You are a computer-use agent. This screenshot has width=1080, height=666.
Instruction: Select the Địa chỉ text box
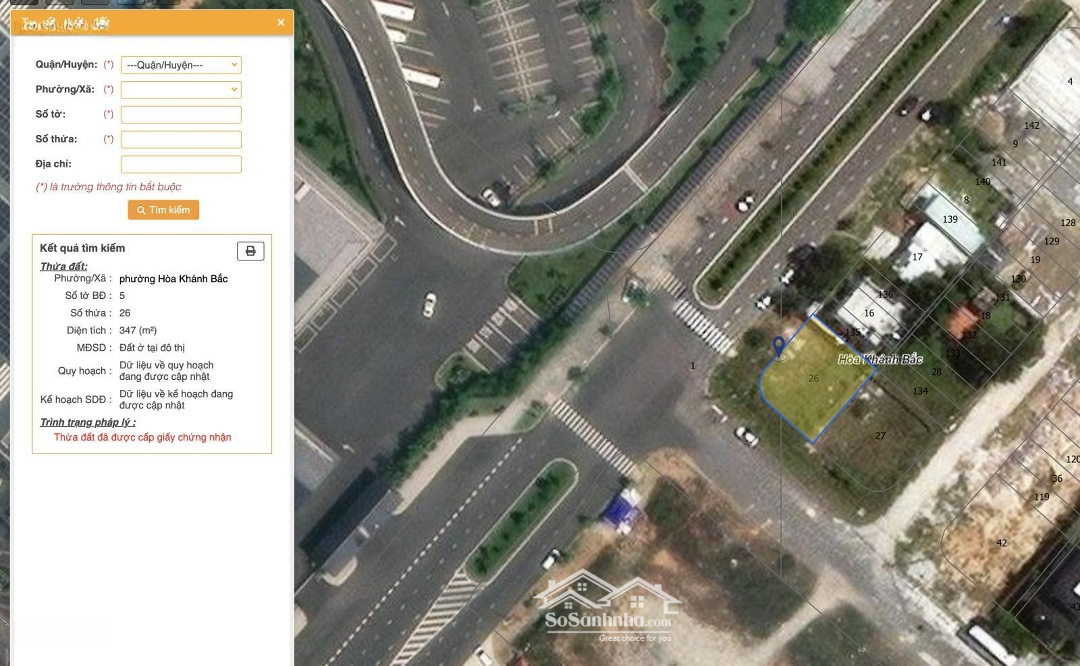[x=181, y=164]
